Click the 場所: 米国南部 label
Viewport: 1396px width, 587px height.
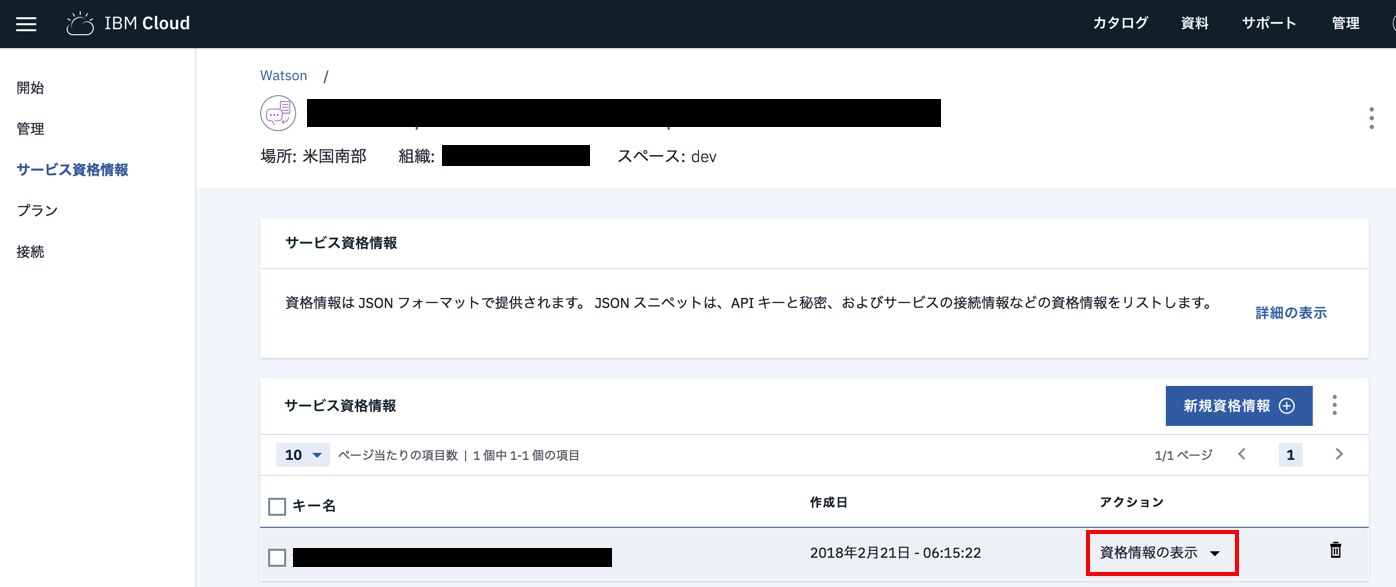point(313,156)
